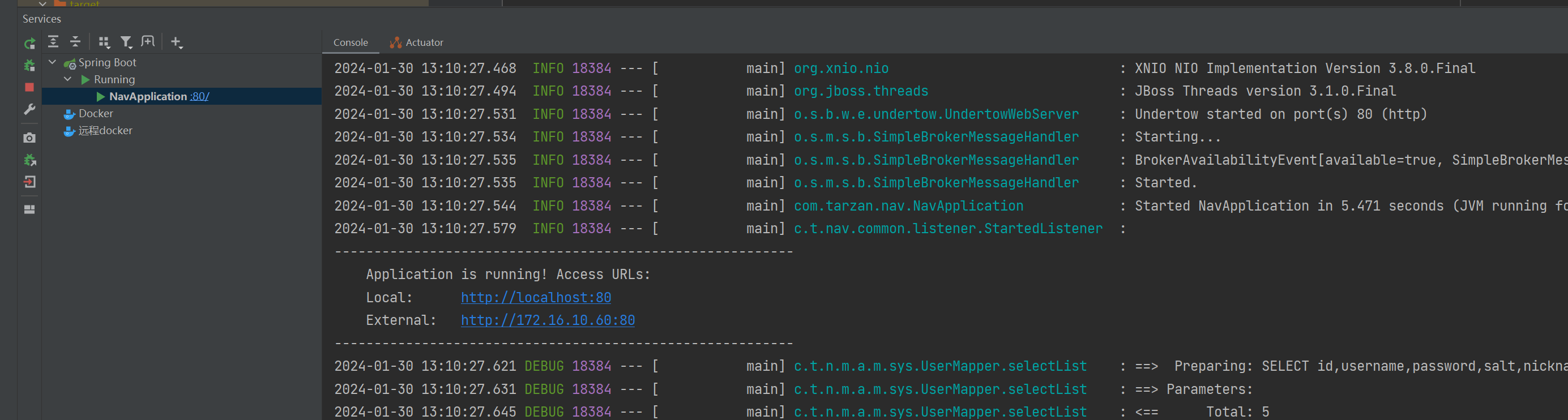Screen dimensions: 1568x420
Task: Click 'Undertow started on port(s) 80 (http)' message
Action: click(1281, 114)
